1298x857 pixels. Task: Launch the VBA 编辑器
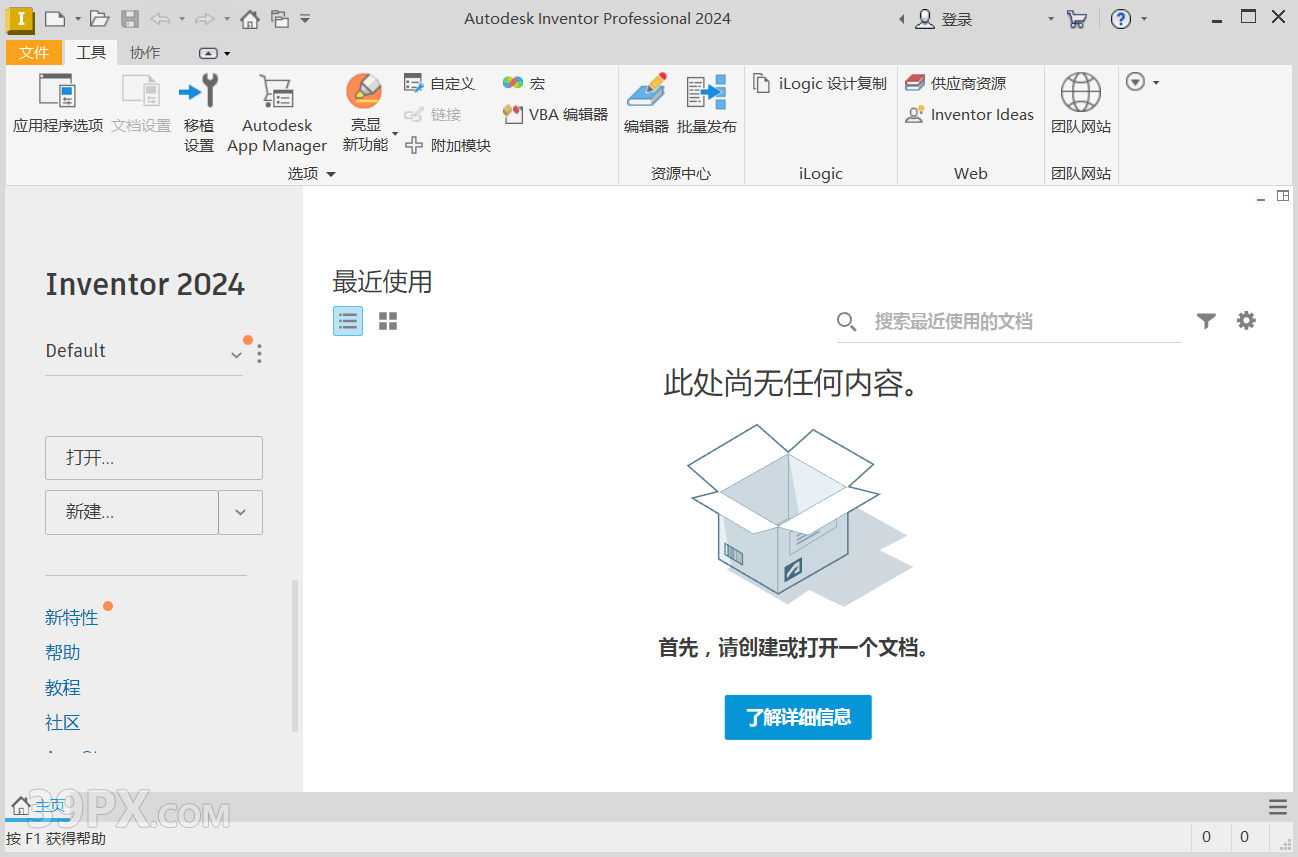tap(556, 114)
